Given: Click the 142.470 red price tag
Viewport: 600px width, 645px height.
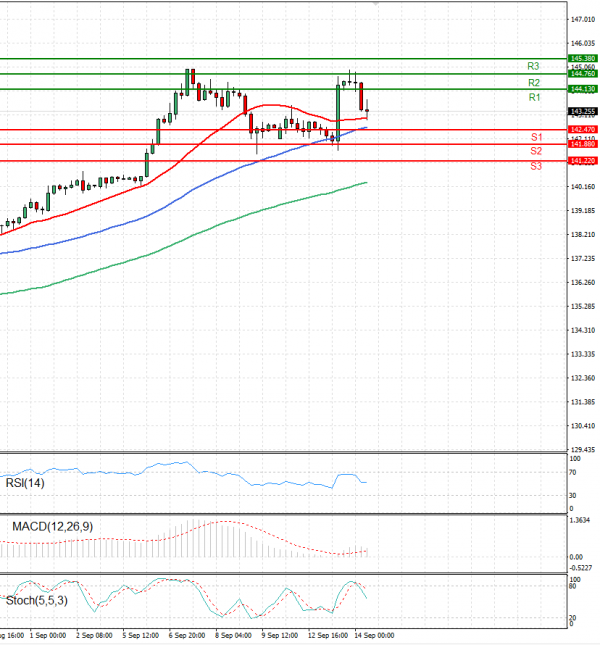Looking at the screenshot, I should click(x=582, y=130).
